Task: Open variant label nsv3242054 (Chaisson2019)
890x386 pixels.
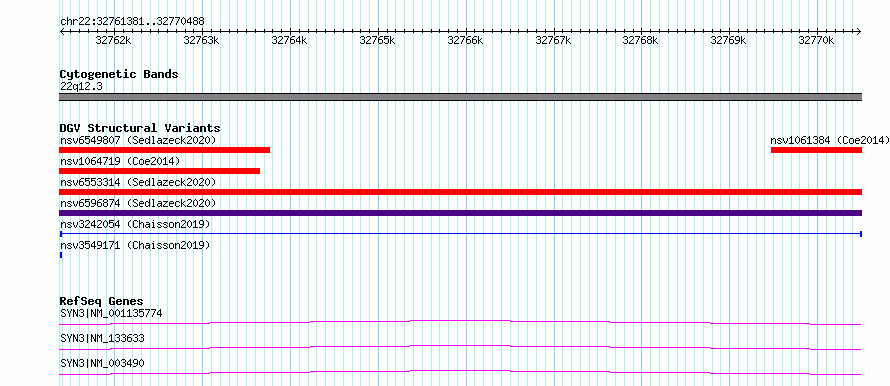Action: click(x=135, y=225)
